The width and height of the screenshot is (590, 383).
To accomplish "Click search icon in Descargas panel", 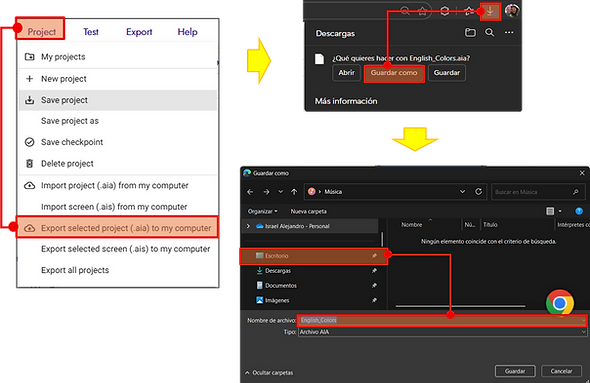I will 489,33.
